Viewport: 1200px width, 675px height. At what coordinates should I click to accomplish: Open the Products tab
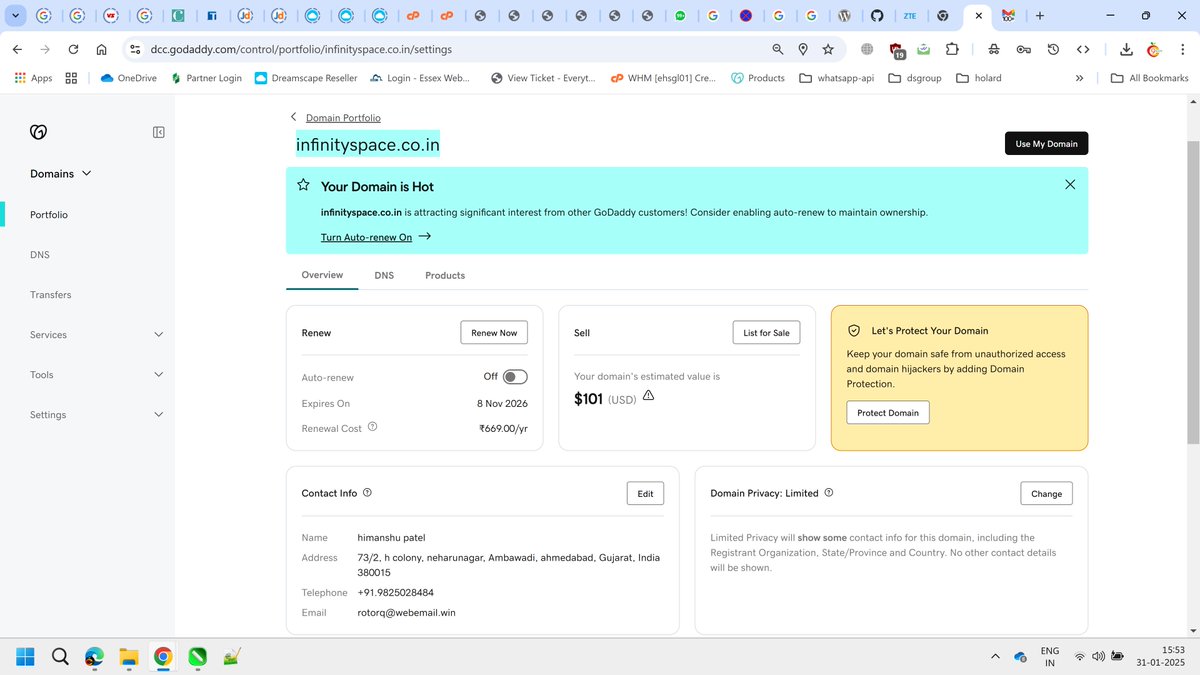(x=445, y=275)
